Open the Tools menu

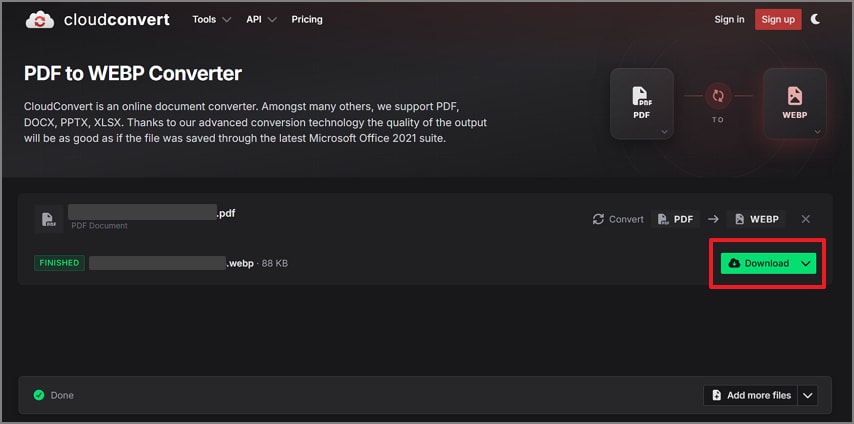[x=211, y=20]
